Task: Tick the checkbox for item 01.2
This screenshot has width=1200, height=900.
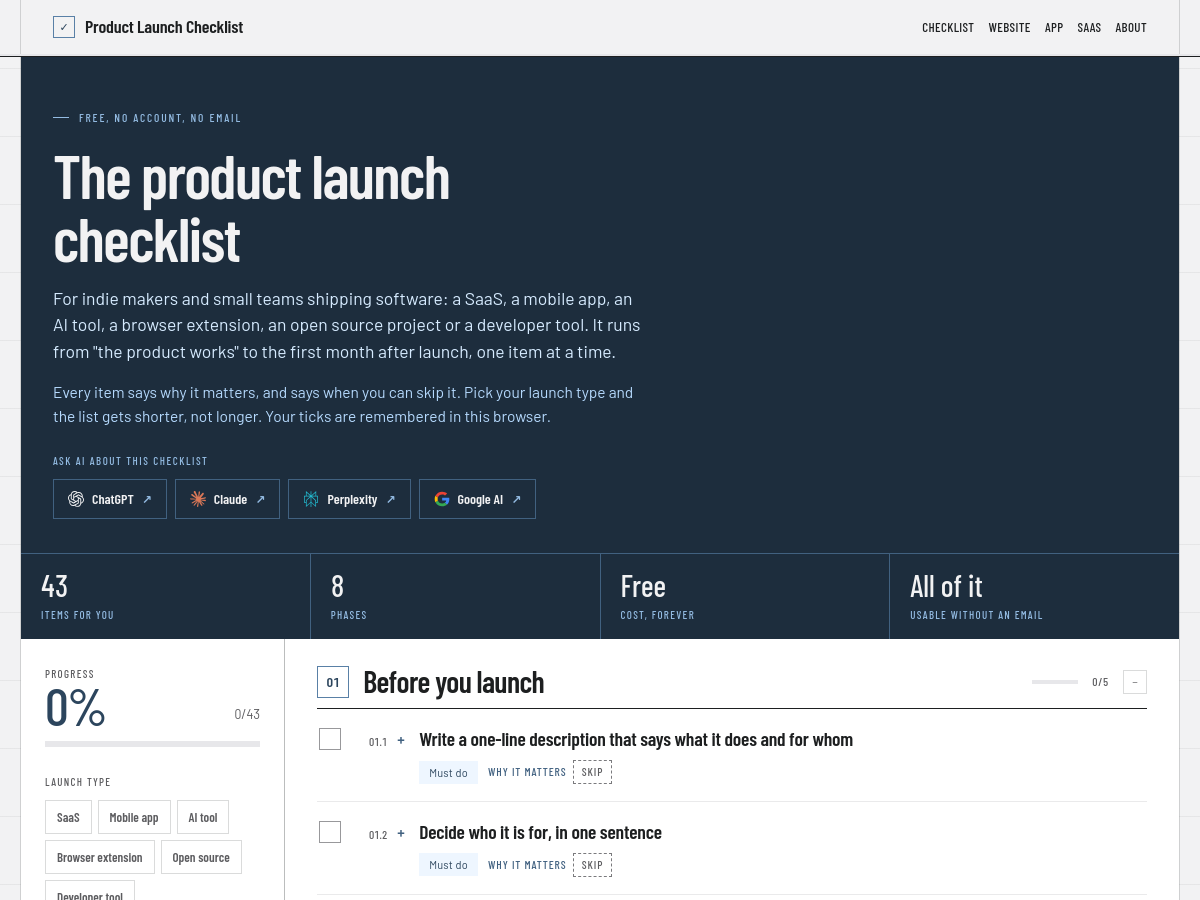Action: click(x=330, y=832)
